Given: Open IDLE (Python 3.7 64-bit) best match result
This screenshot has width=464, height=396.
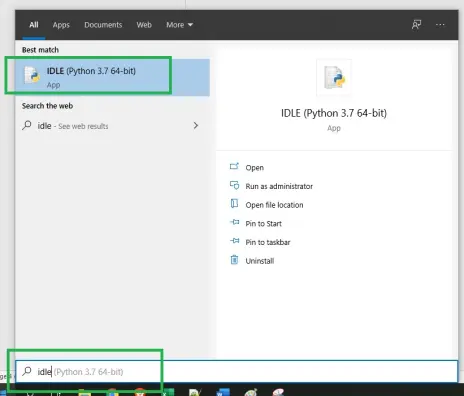Looking at the screenshot, I should [x=112, y=77].
